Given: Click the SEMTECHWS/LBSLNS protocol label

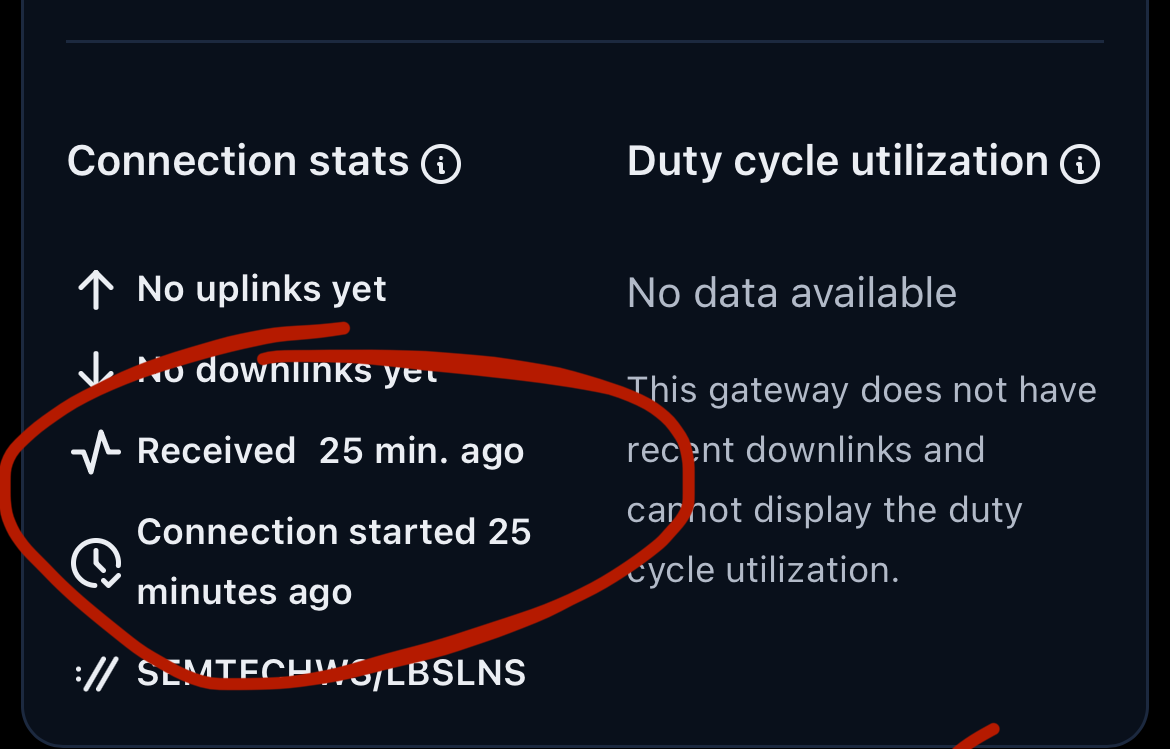Looking at the screenshot, I should 331,673.
